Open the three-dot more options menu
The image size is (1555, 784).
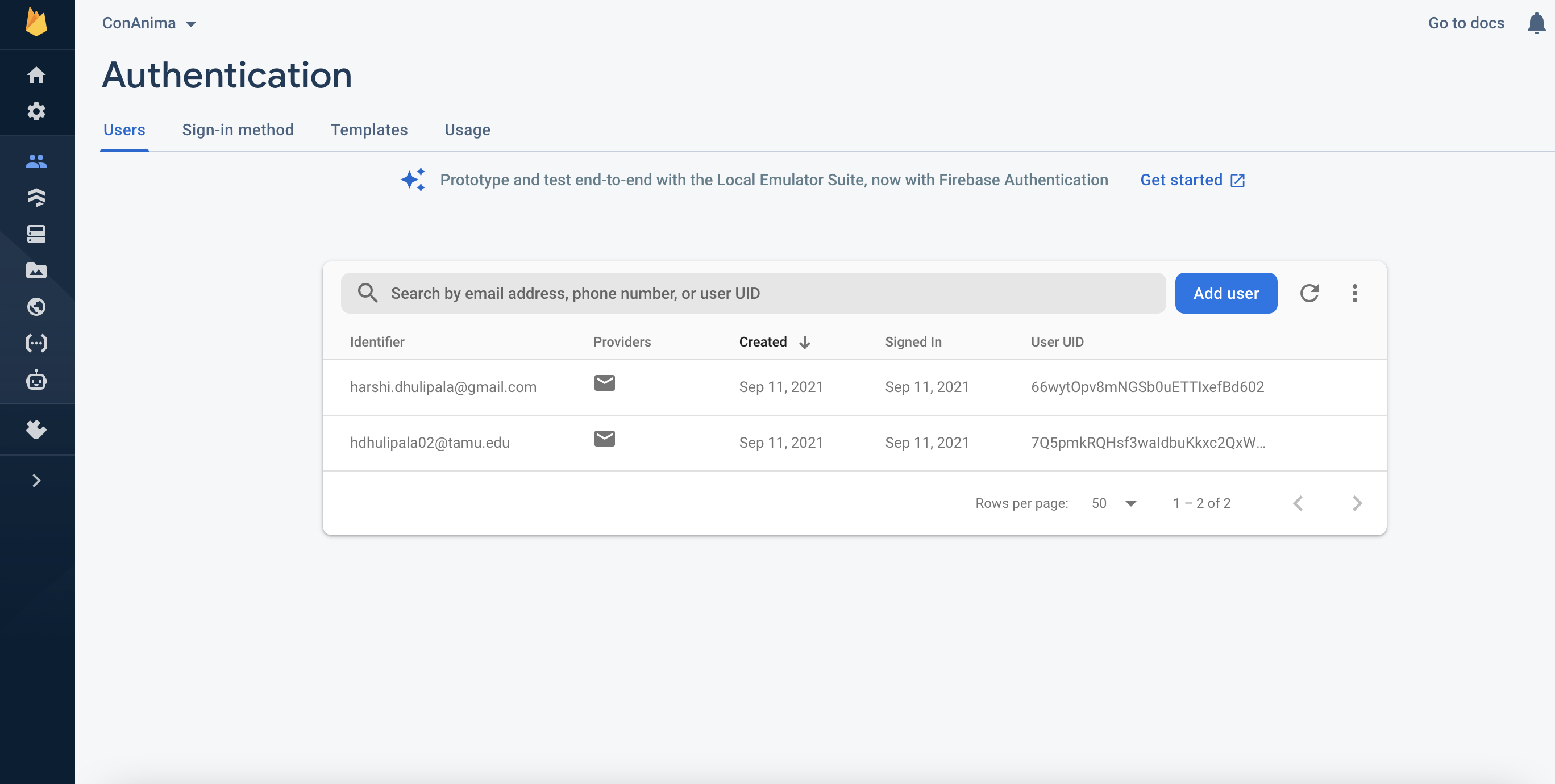1354,293
